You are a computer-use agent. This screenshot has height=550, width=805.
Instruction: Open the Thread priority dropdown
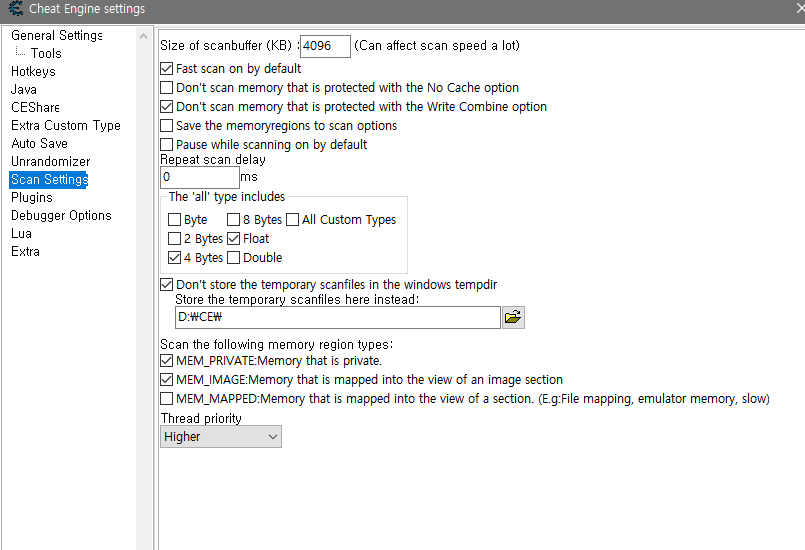point(221,437)
